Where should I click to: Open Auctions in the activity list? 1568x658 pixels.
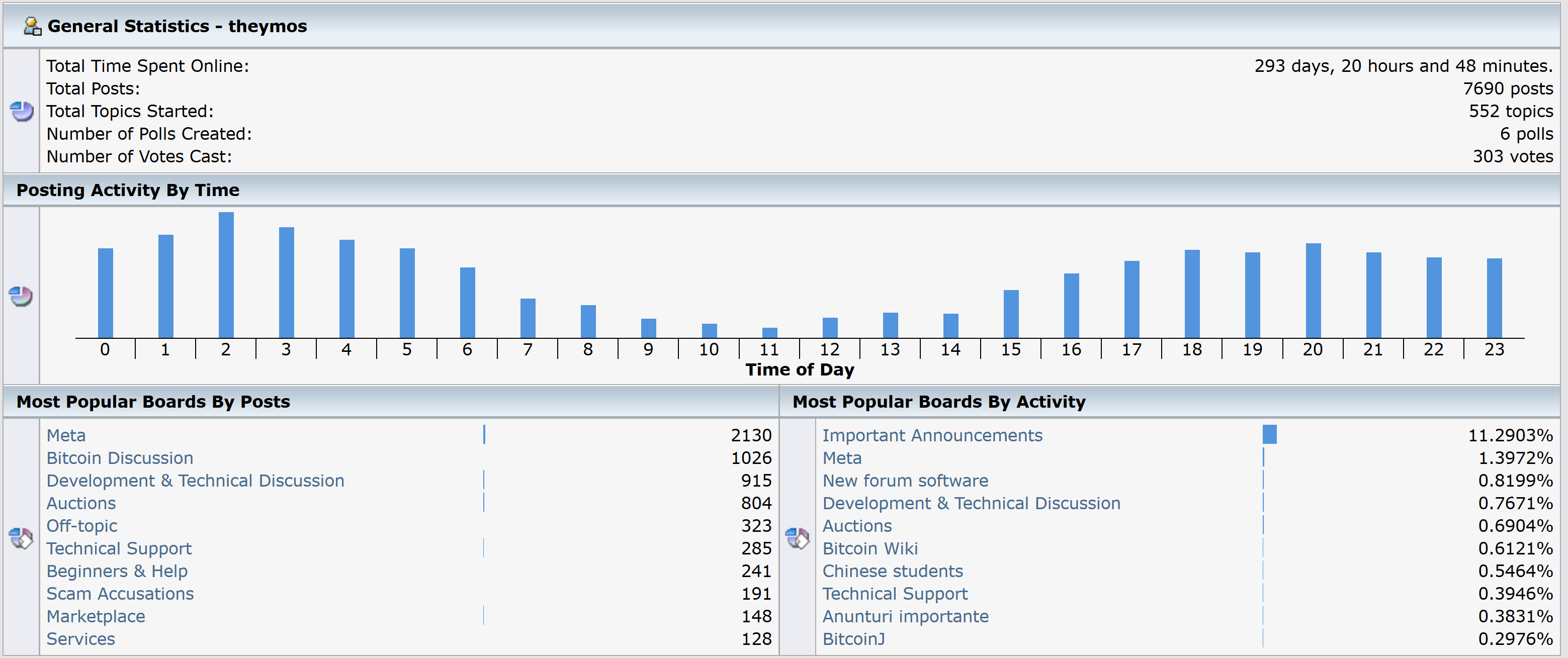pos(857,525)
